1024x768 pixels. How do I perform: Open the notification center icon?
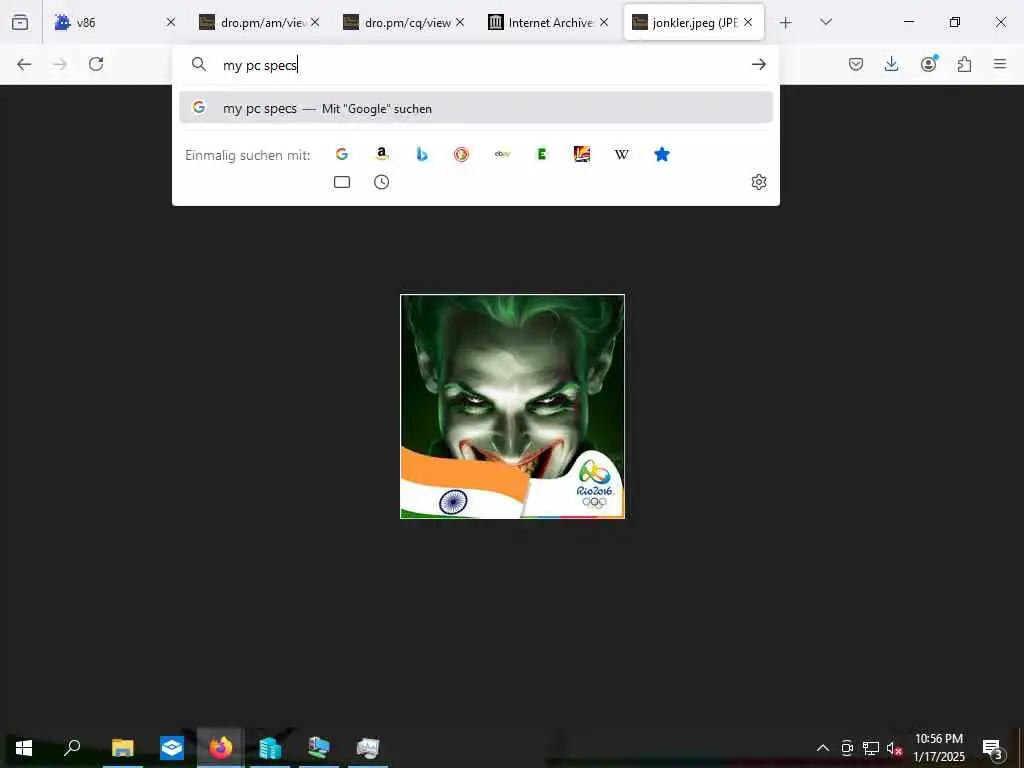tap(992, 748)
